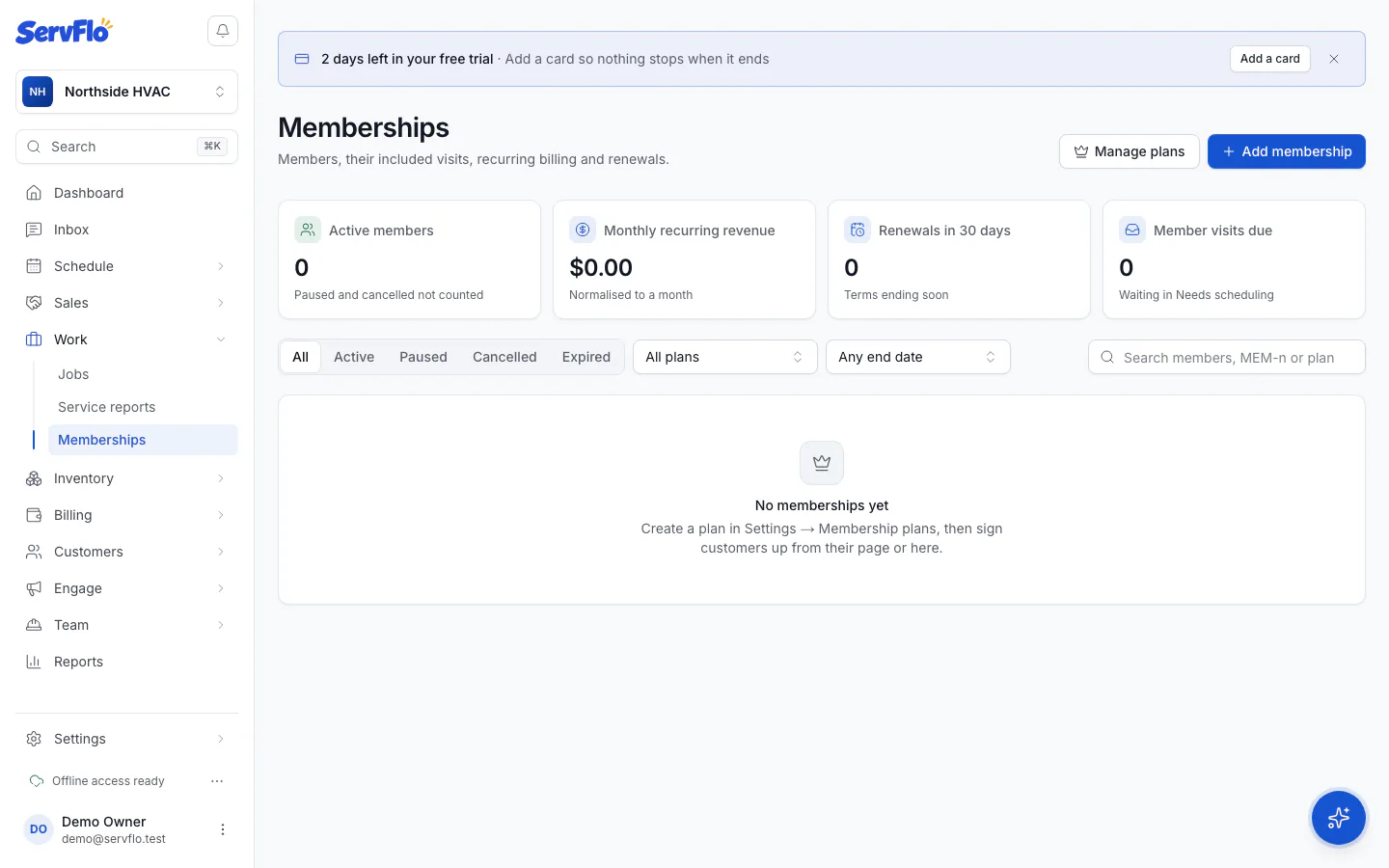
Task: Expand the Sales menu chevron
Action: point(221,303)
